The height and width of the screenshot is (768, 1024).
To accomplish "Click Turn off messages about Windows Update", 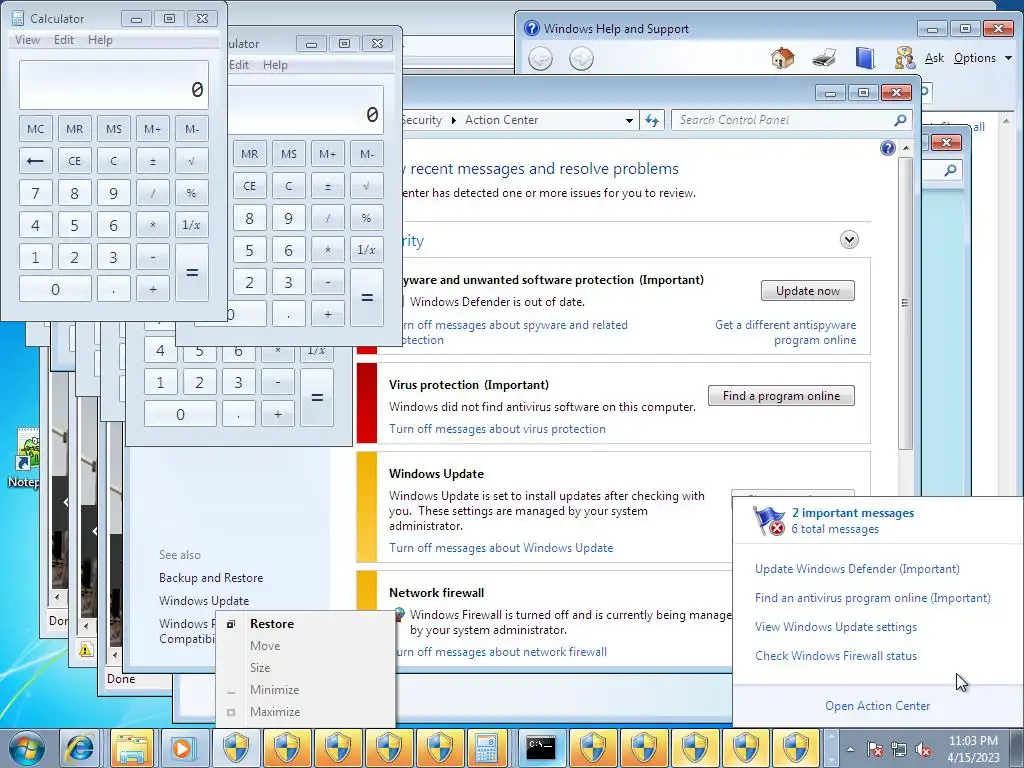I will click(501, 548).
